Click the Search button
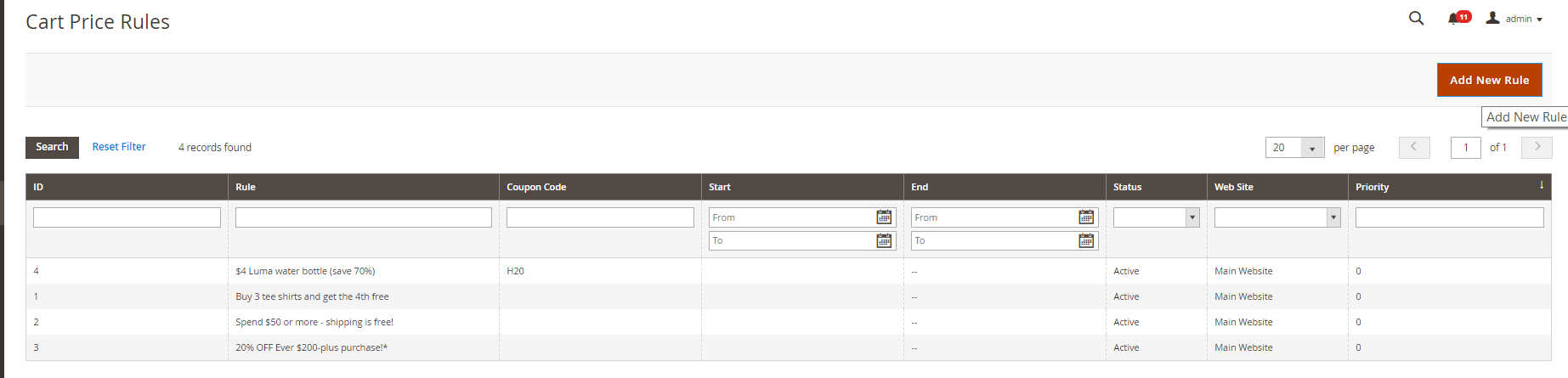This screenshot has height=378, width=1568. (x=52, y=147)
